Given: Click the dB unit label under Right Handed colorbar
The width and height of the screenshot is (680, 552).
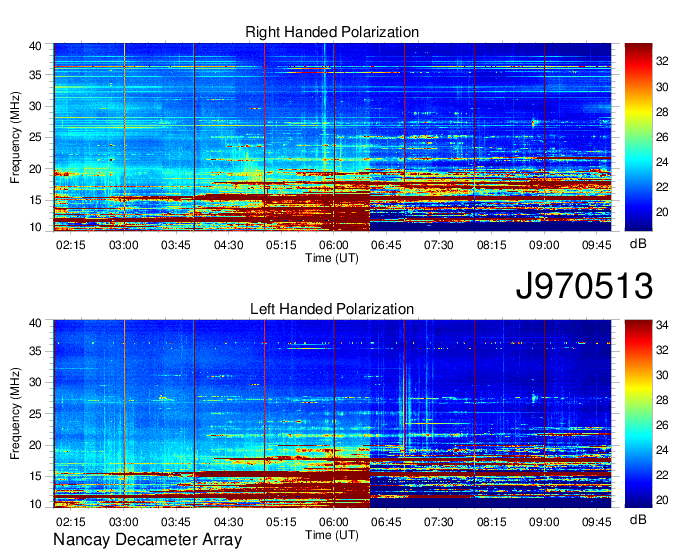Looking at the screenshot, I should coord(638,244).
